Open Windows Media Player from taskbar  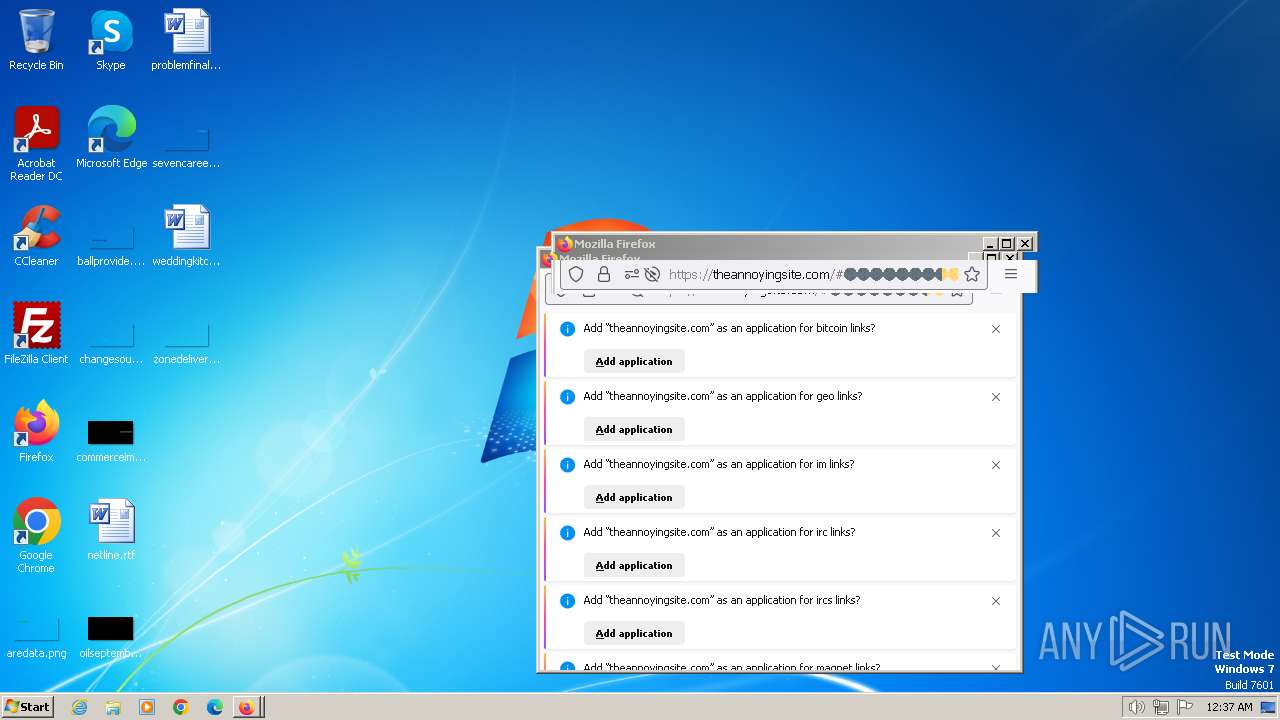(x=147, y=707)
